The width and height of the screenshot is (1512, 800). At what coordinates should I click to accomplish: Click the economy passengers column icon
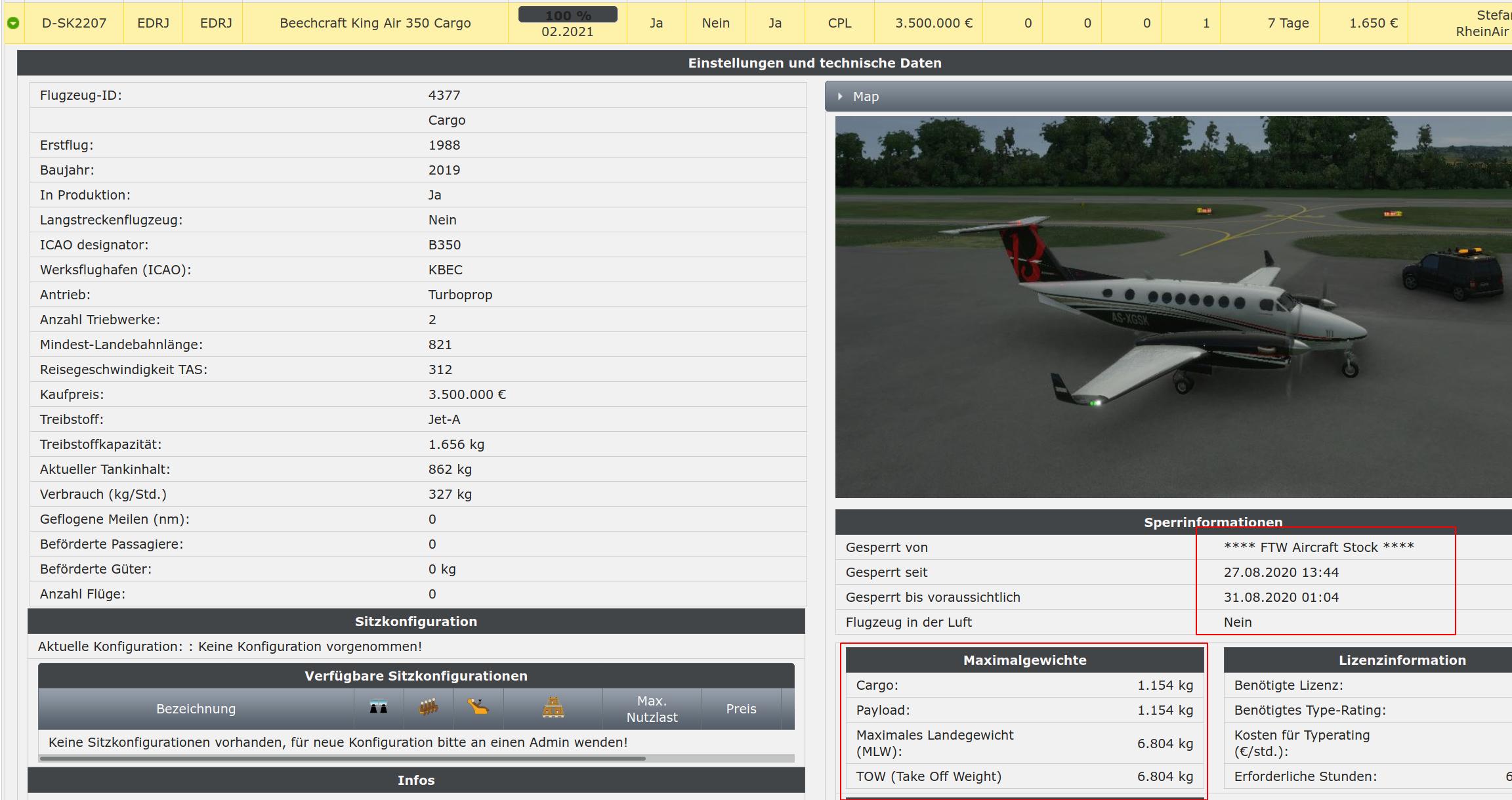429,708
